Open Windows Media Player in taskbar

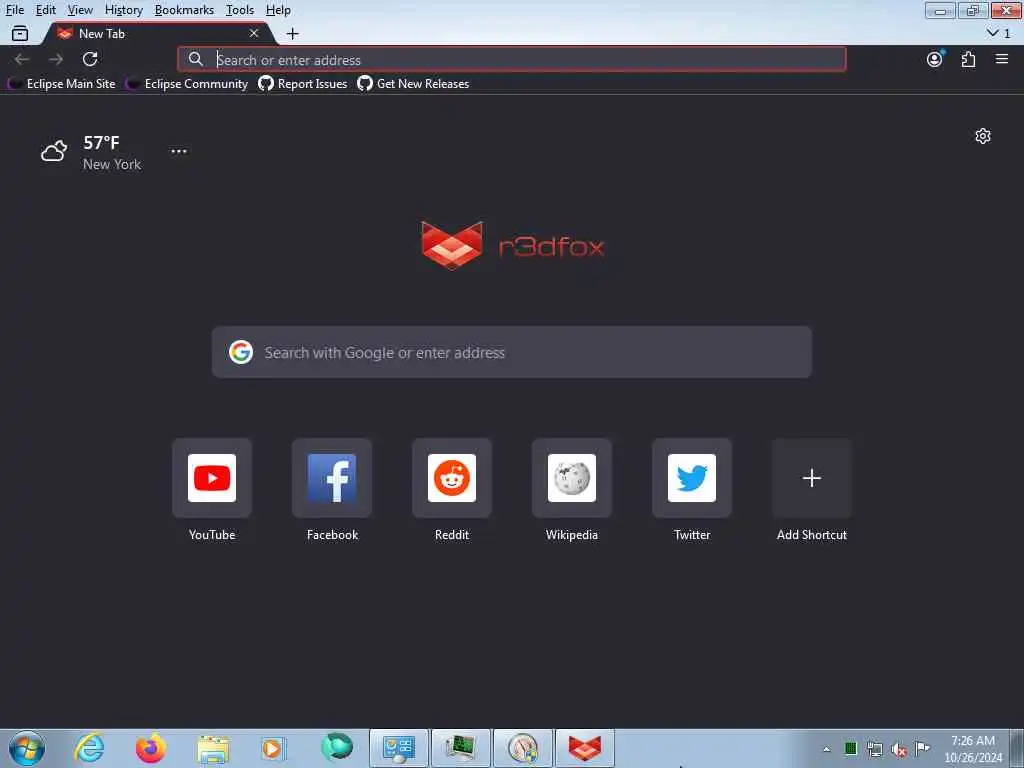click(274, 748)
